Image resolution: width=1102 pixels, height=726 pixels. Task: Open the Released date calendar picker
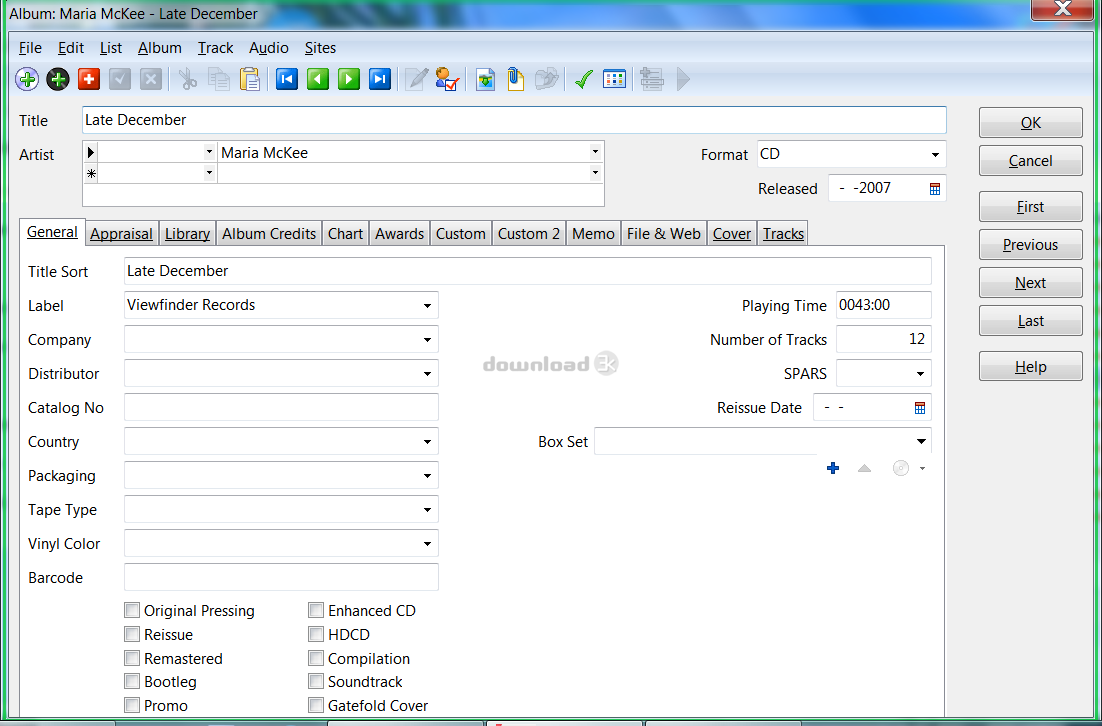935,188
